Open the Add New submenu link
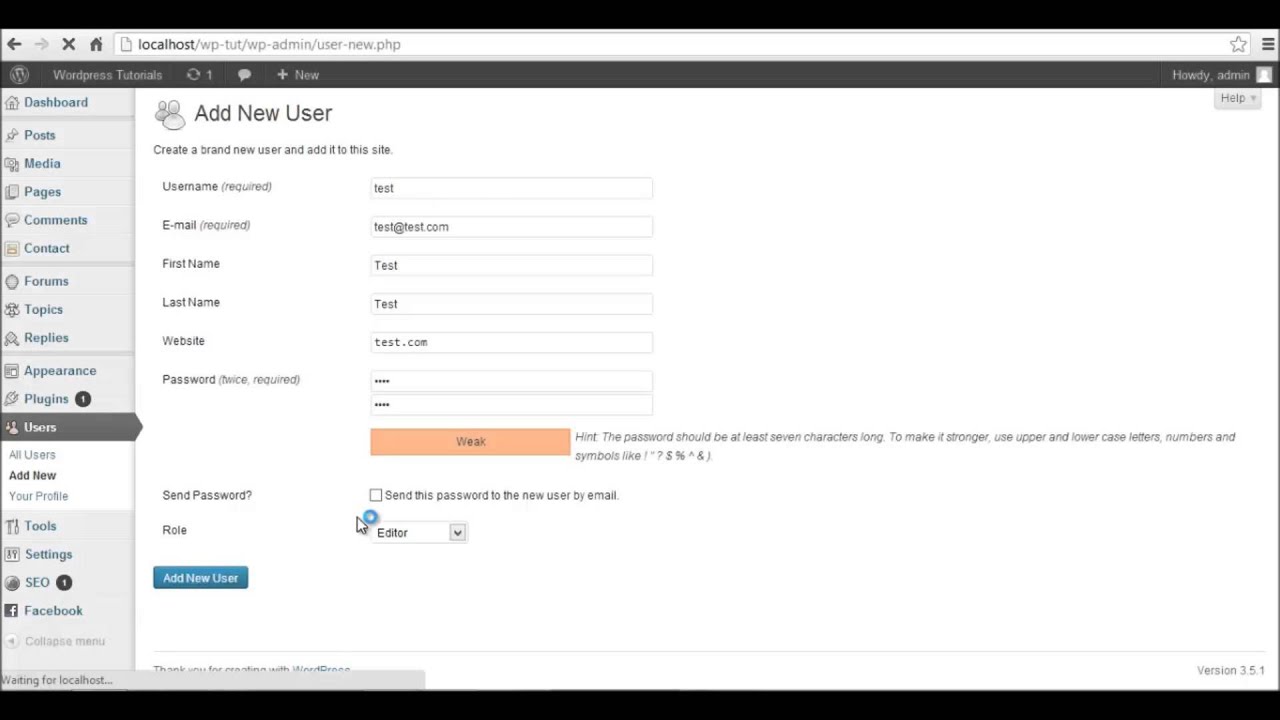 (32, 475)
